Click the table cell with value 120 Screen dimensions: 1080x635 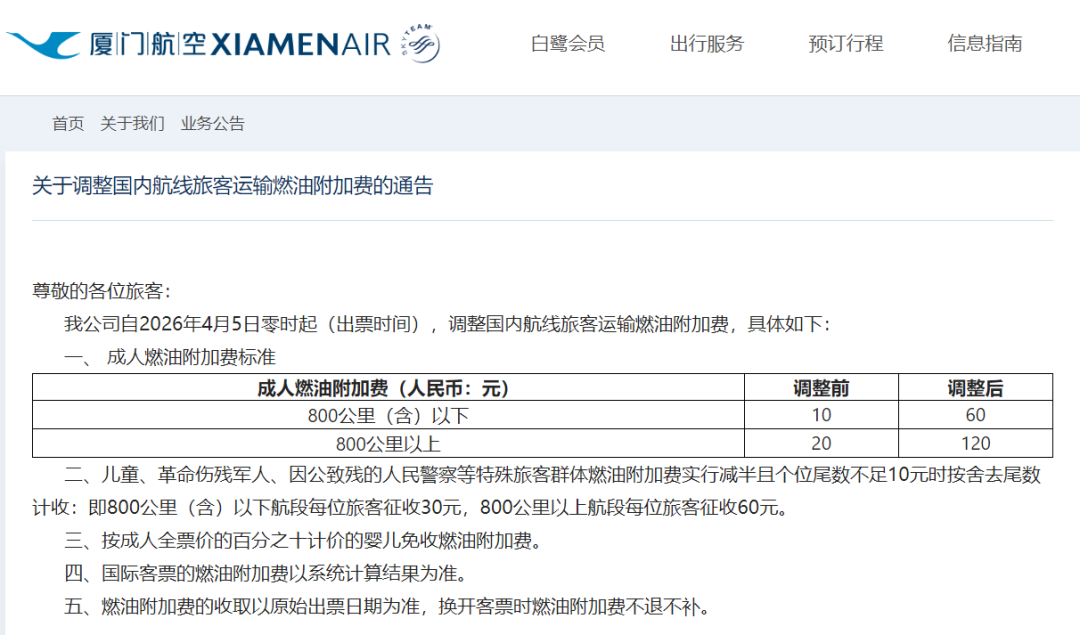975,444
